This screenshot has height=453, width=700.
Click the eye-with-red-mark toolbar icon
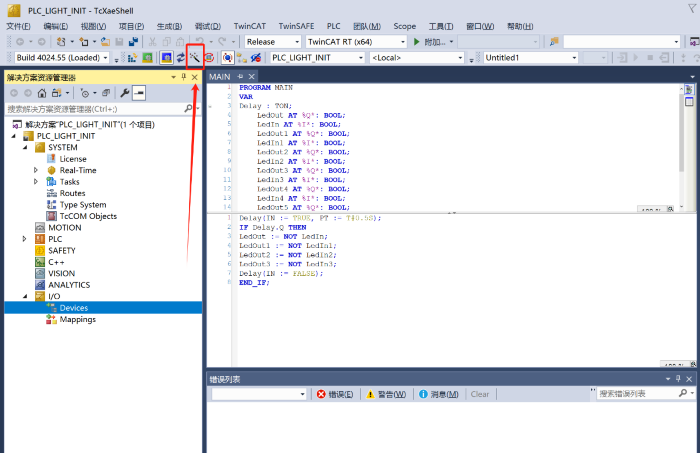[x=256, y=58]
